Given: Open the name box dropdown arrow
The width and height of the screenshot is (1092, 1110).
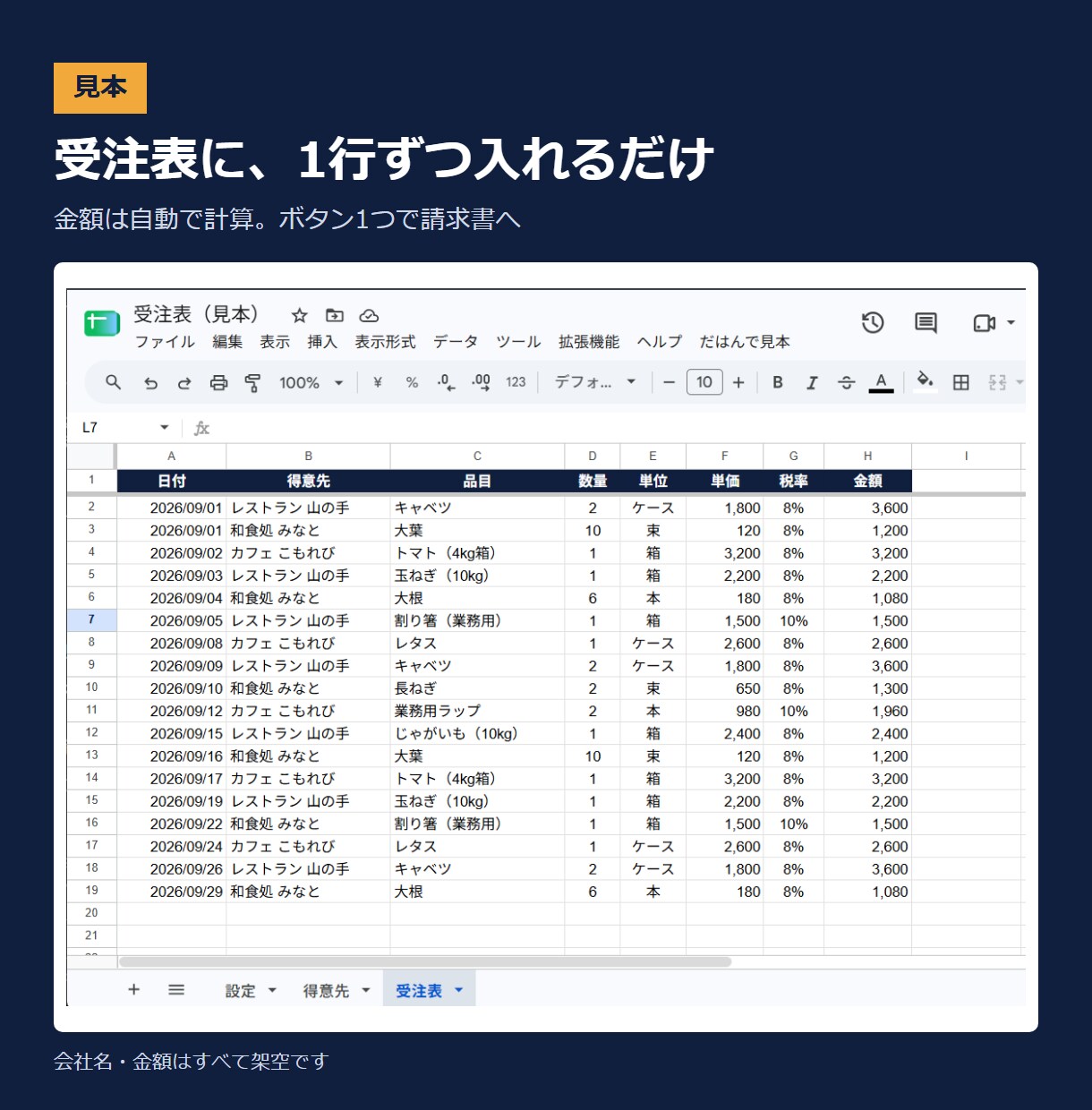Looking at the screenshot, I should pyautogui.click(x=164, y=428).
